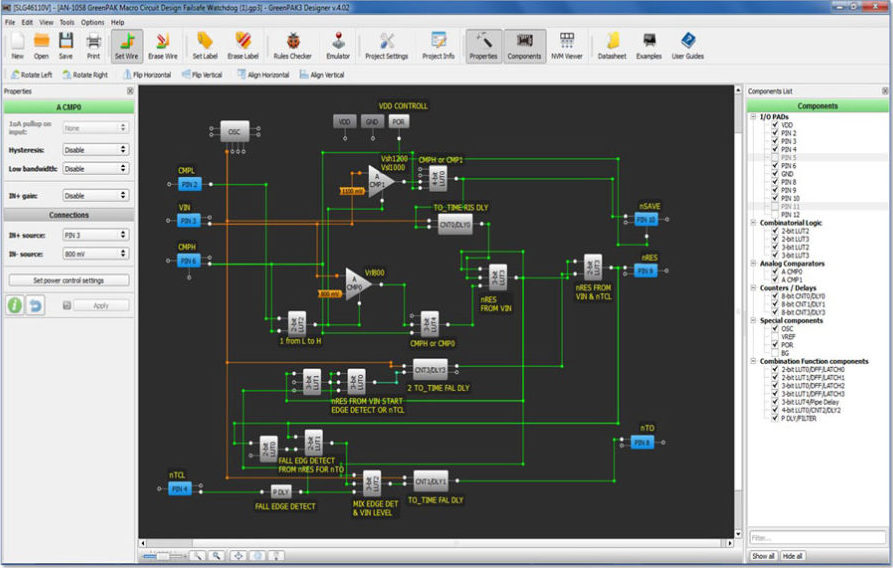Open the Hysteresis dropdown
The image size is (893, 568).
(95, 149)
